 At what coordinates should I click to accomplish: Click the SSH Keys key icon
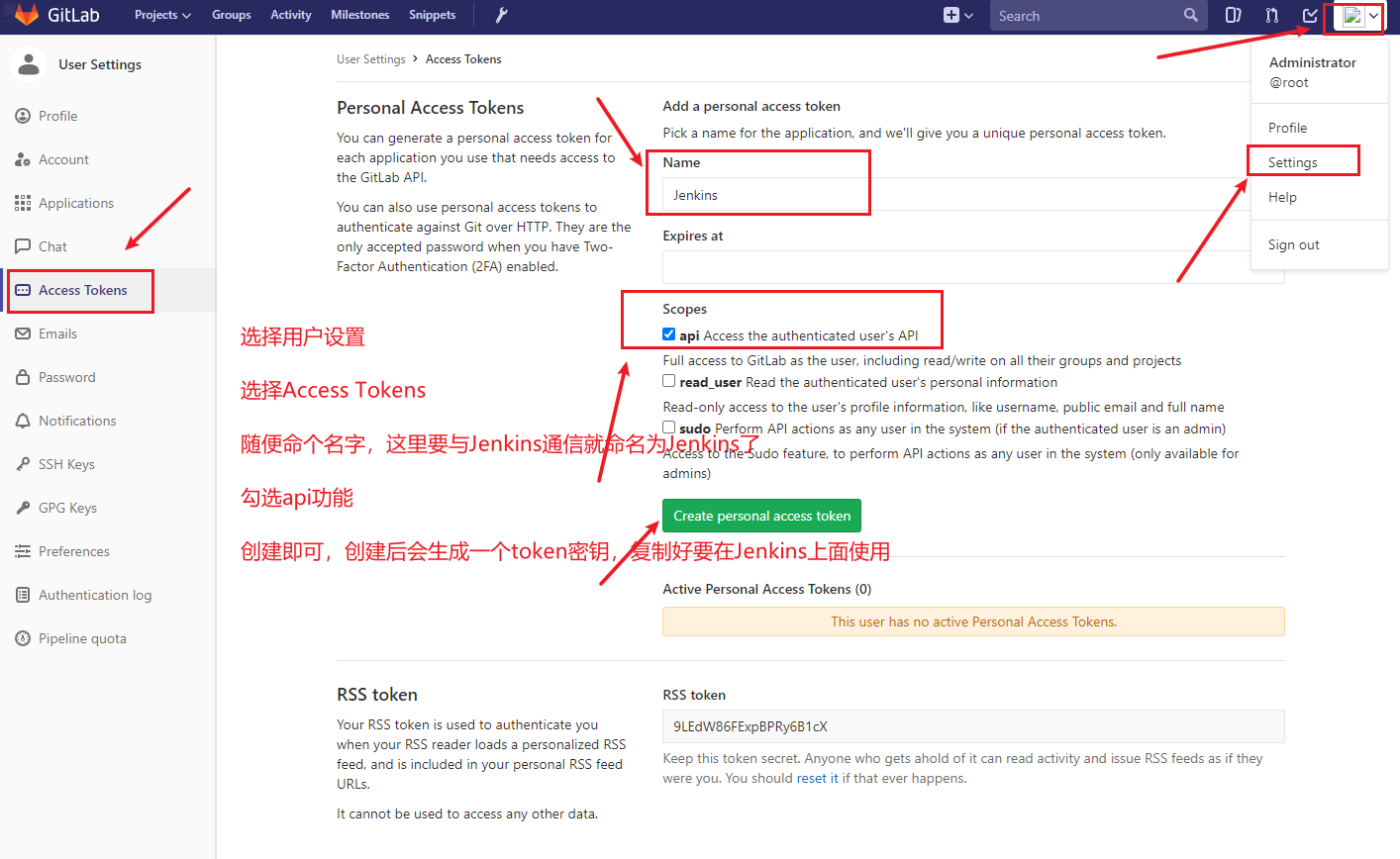[x=23, y=464]
